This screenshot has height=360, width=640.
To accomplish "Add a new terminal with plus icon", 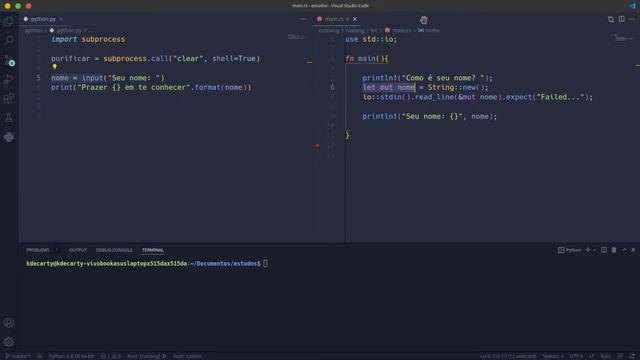I will [x=588, y=250].
